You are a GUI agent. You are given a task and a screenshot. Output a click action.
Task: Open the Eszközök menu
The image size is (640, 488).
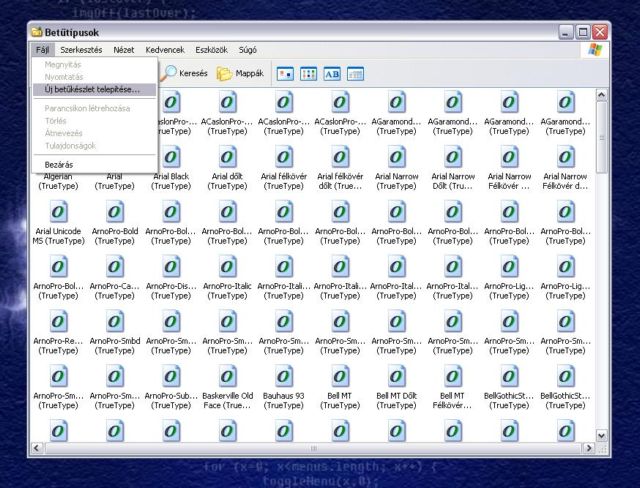(x=210, y=49)
